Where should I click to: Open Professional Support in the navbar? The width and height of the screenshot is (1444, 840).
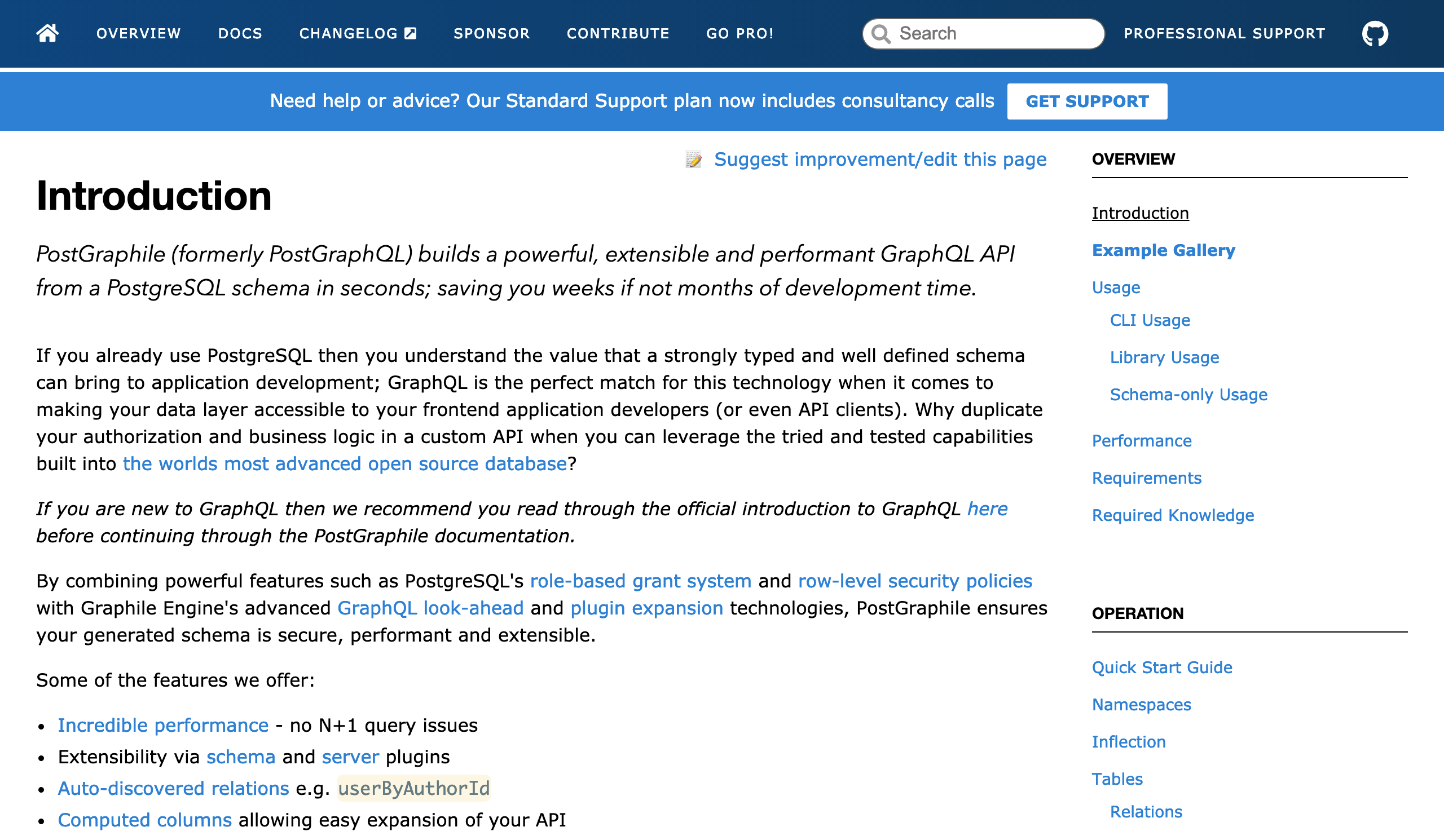click(1225, 33)
